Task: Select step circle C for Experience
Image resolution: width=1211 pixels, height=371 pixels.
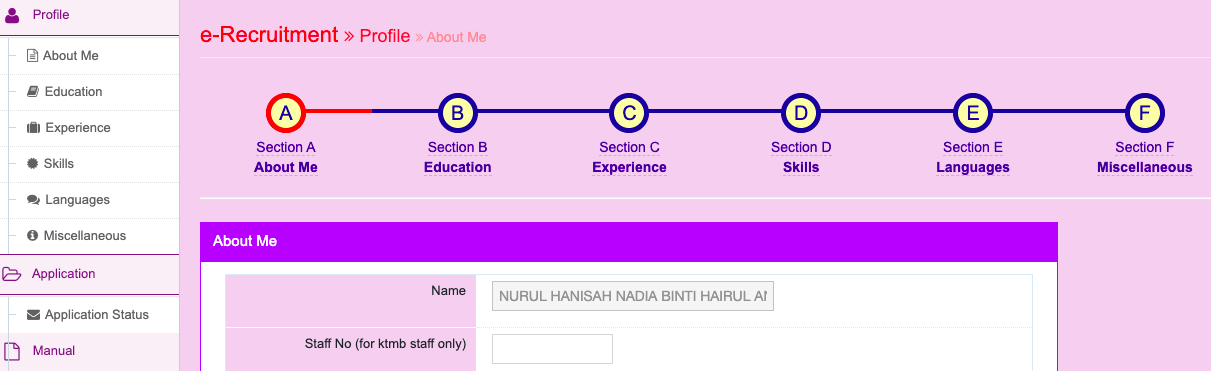Action: (x=629, y=113)
